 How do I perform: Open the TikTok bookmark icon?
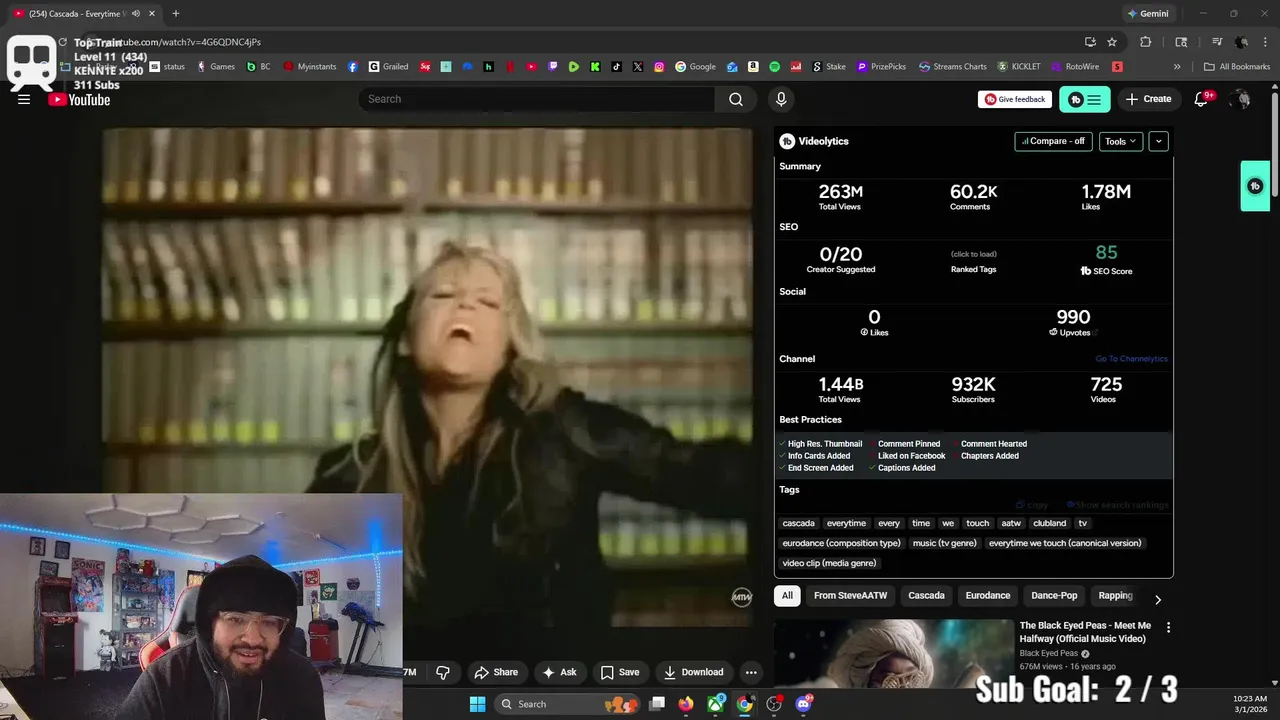coord(616,67)
